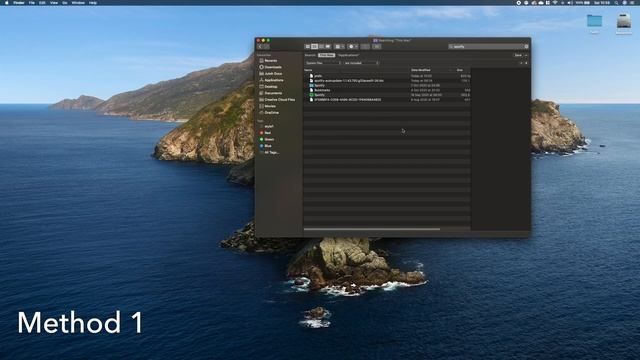Open the Apple menu
This screenshot has width=640, height=360.
coord(7,3)
